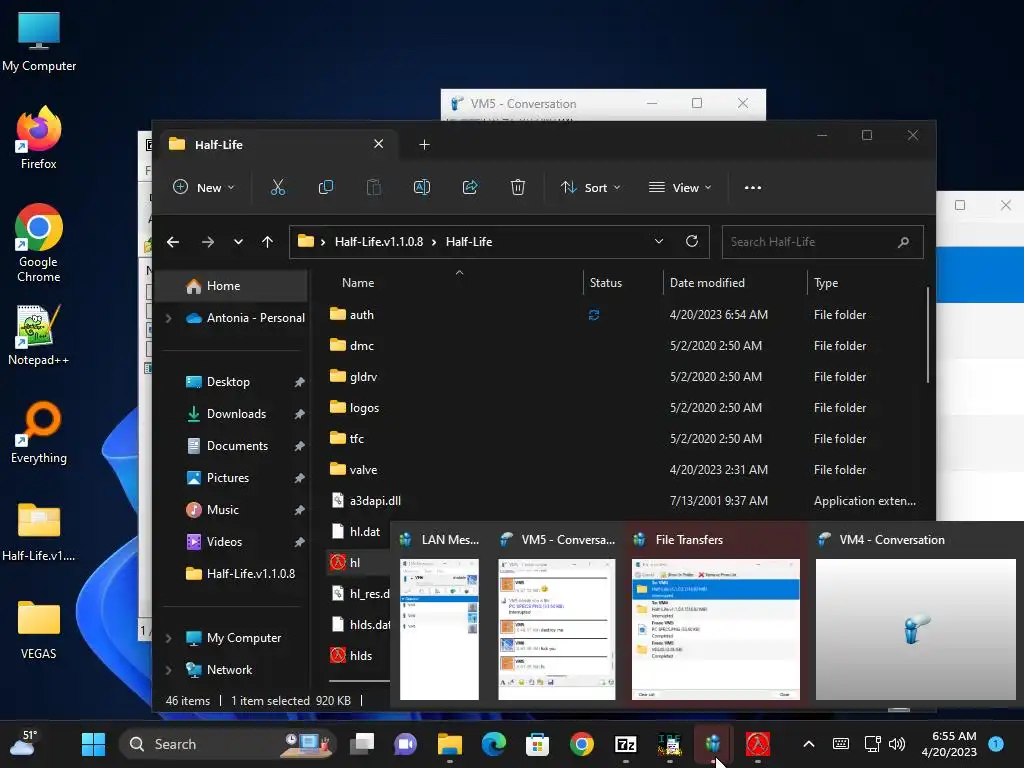Click the Copy icon in Explorer toolbar
Screen dimensions: 1024x768
[325, 187]
